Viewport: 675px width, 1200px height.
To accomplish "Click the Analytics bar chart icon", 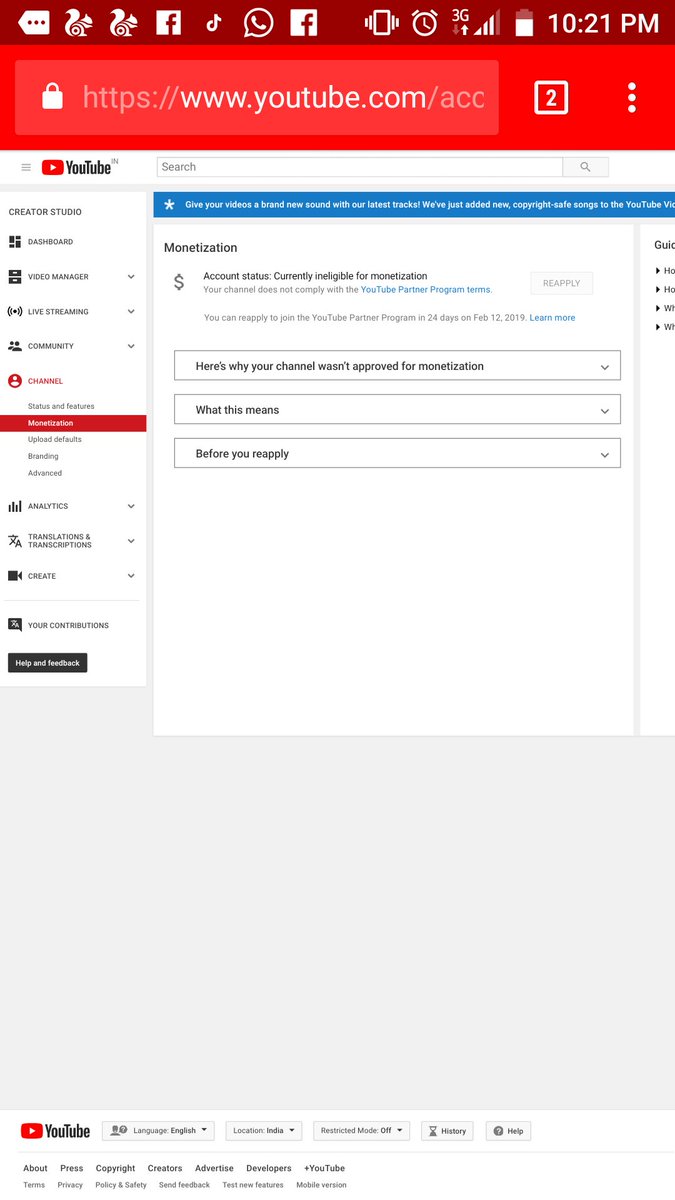I will [x=15, y=507].
